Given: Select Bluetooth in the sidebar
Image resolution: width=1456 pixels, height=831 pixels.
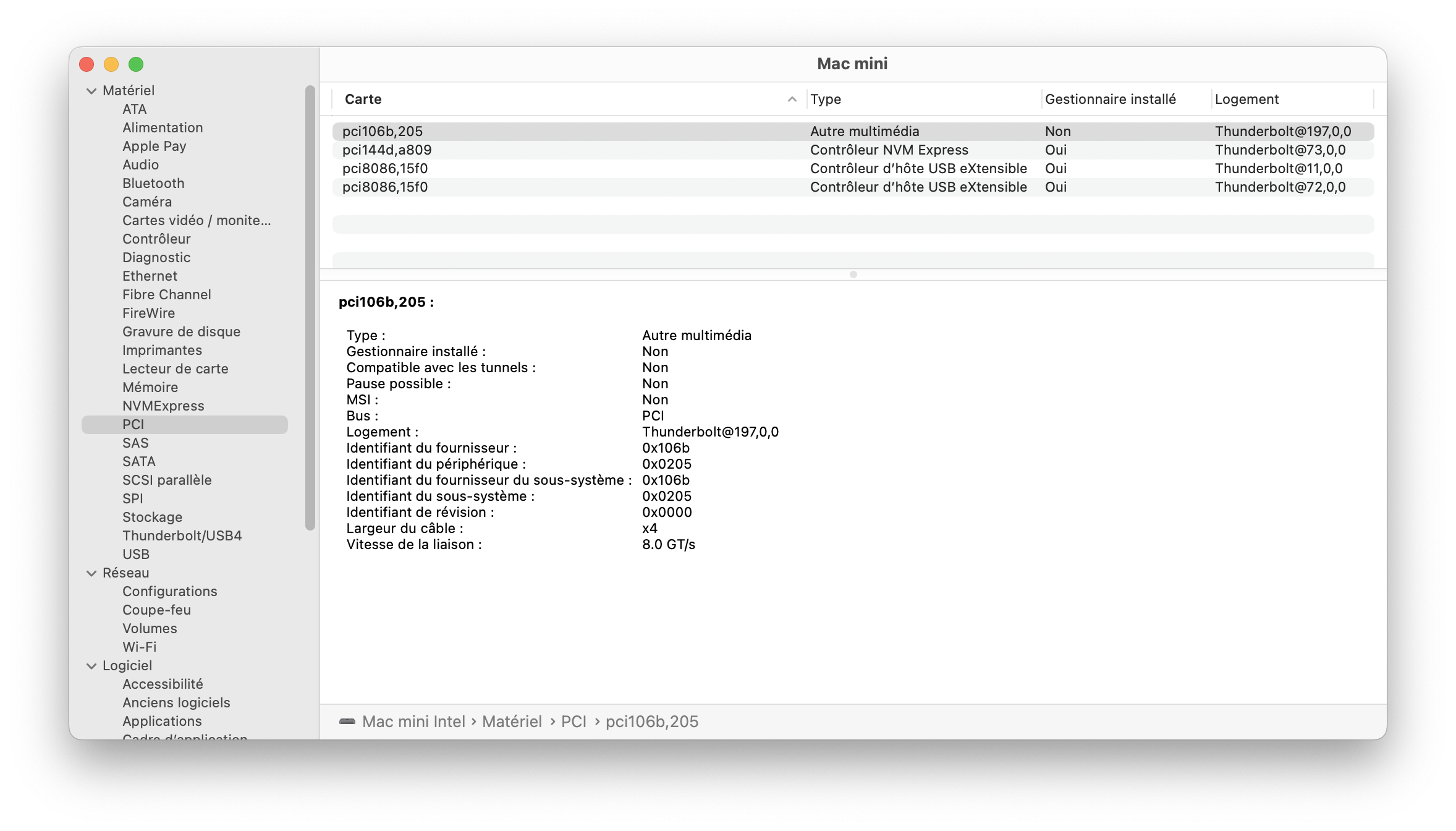Looking at the screenshot, I should [153, 183].
